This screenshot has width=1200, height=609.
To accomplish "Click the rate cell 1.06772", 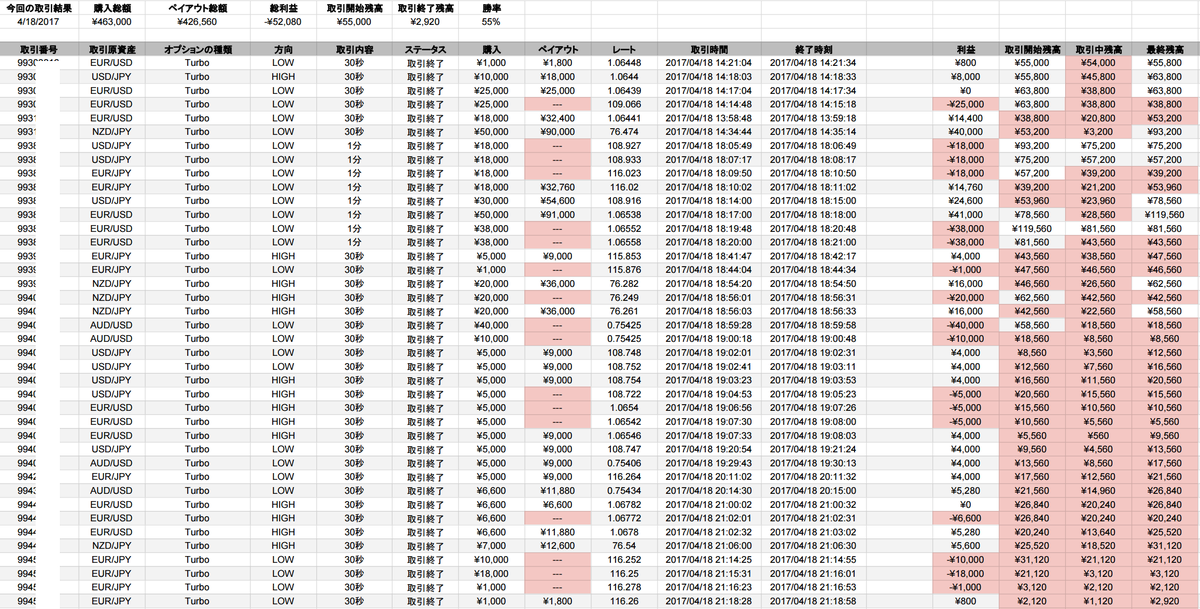I will (x=624, y=519).
